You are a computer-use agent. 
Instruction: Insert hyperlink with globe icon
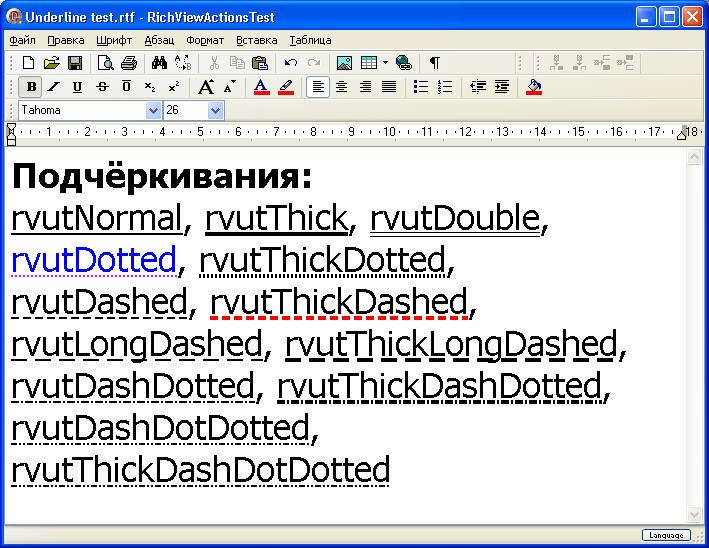[x=403, y=63]
